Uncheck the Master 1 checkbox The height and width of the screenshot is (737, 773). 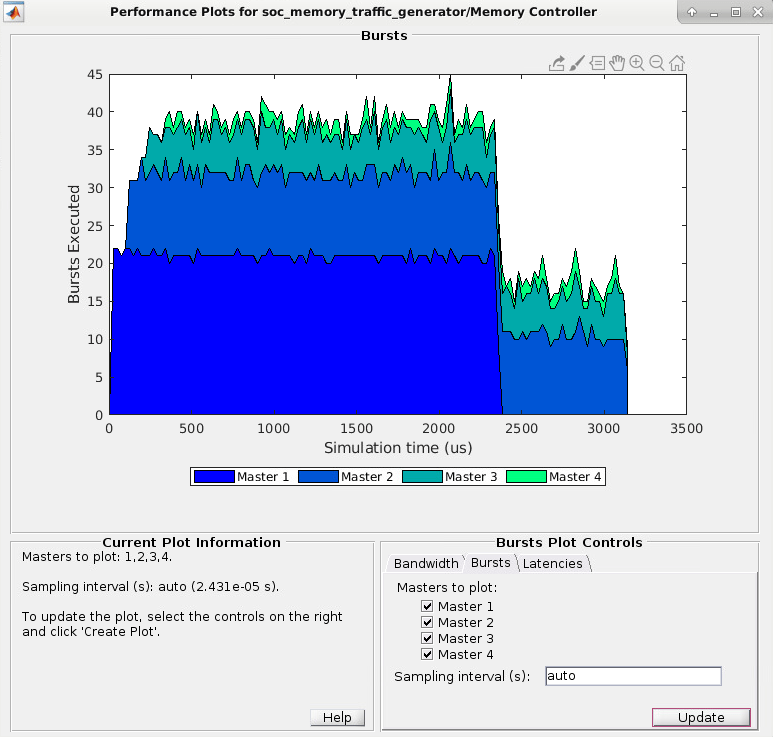427,606
